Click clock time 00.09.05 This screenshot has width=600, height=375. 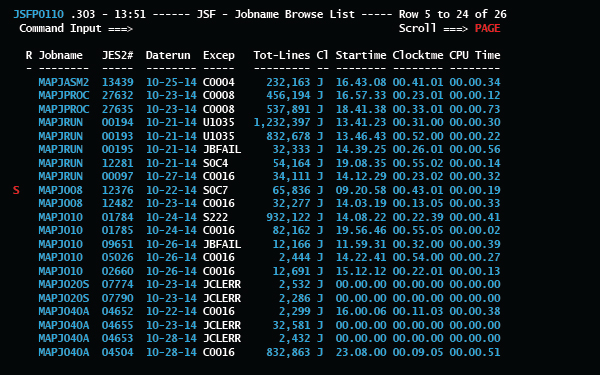coord(418,352)
